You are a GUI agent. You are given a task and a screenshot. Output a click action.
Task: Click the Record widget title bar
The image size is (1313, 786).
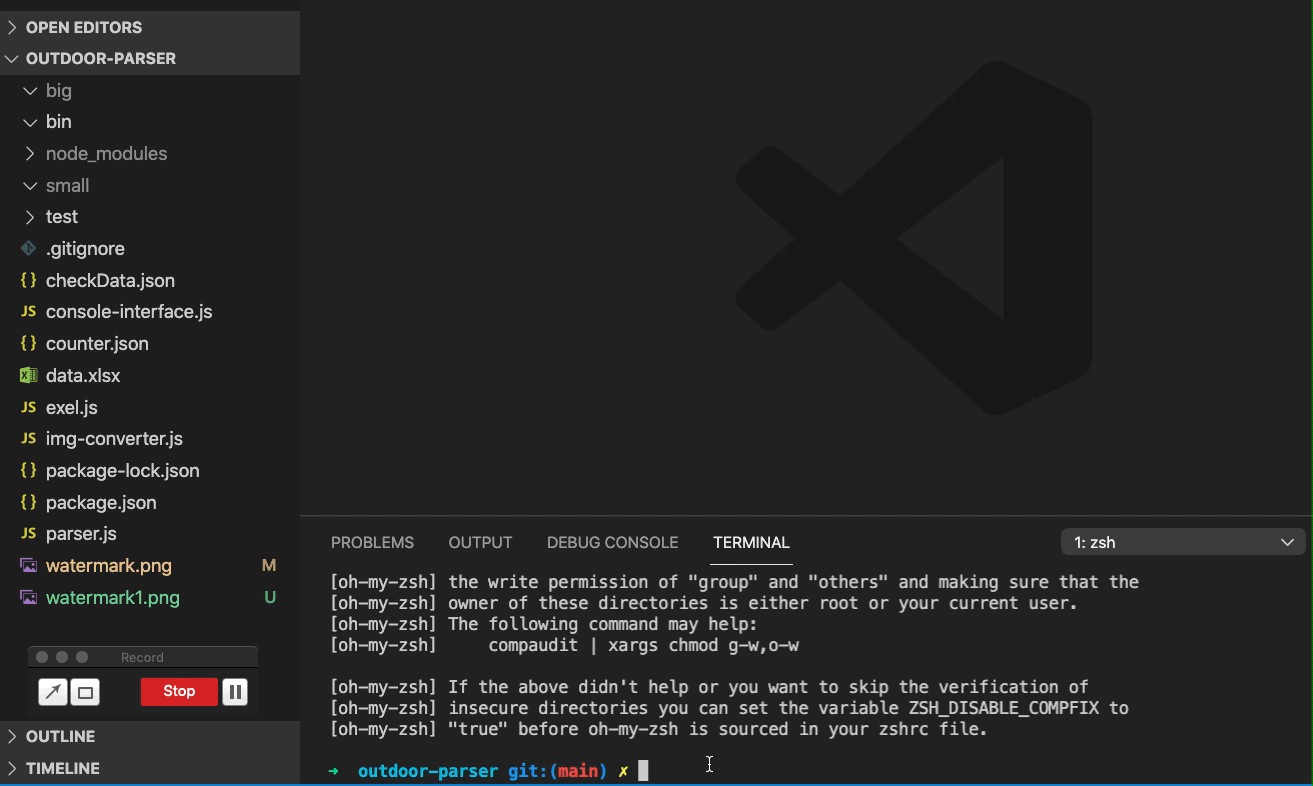143,657
